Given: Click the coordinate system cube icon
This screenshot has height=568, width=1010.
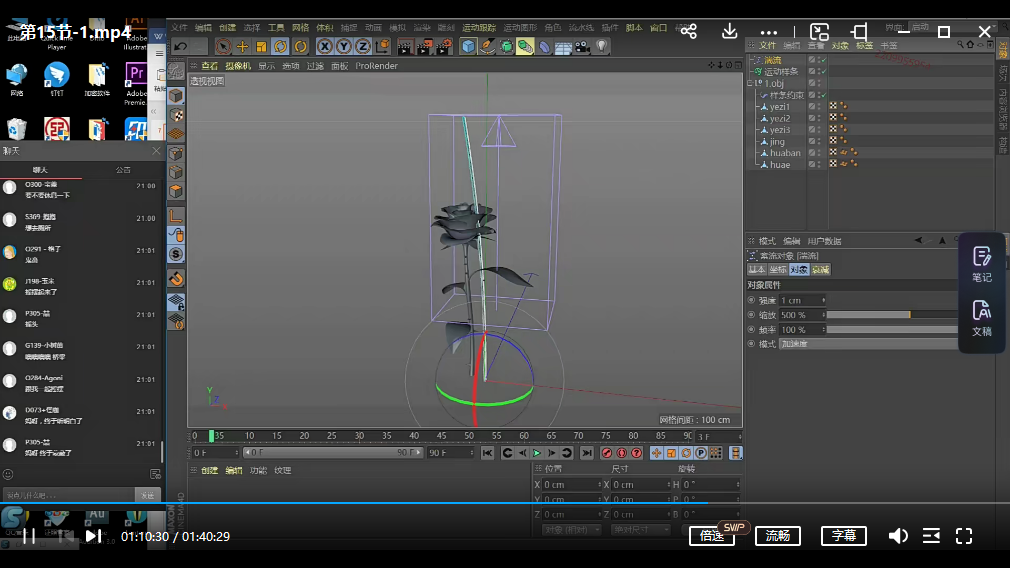Looking at the screenshot, I should click(383, 46).
